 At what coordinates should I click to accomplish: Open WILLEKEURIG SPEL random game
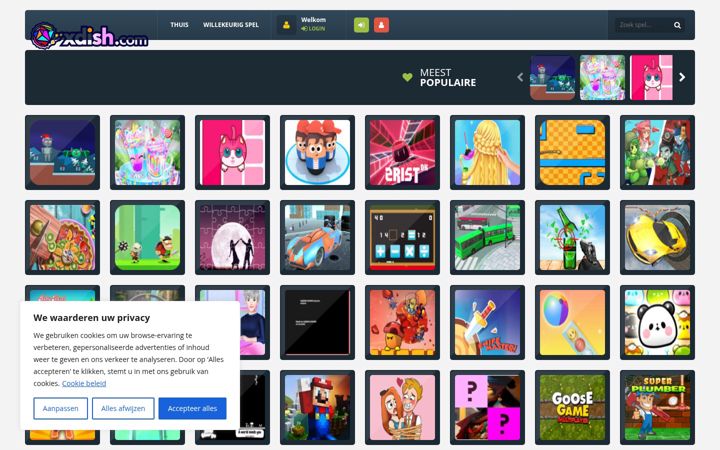point(231,25)
